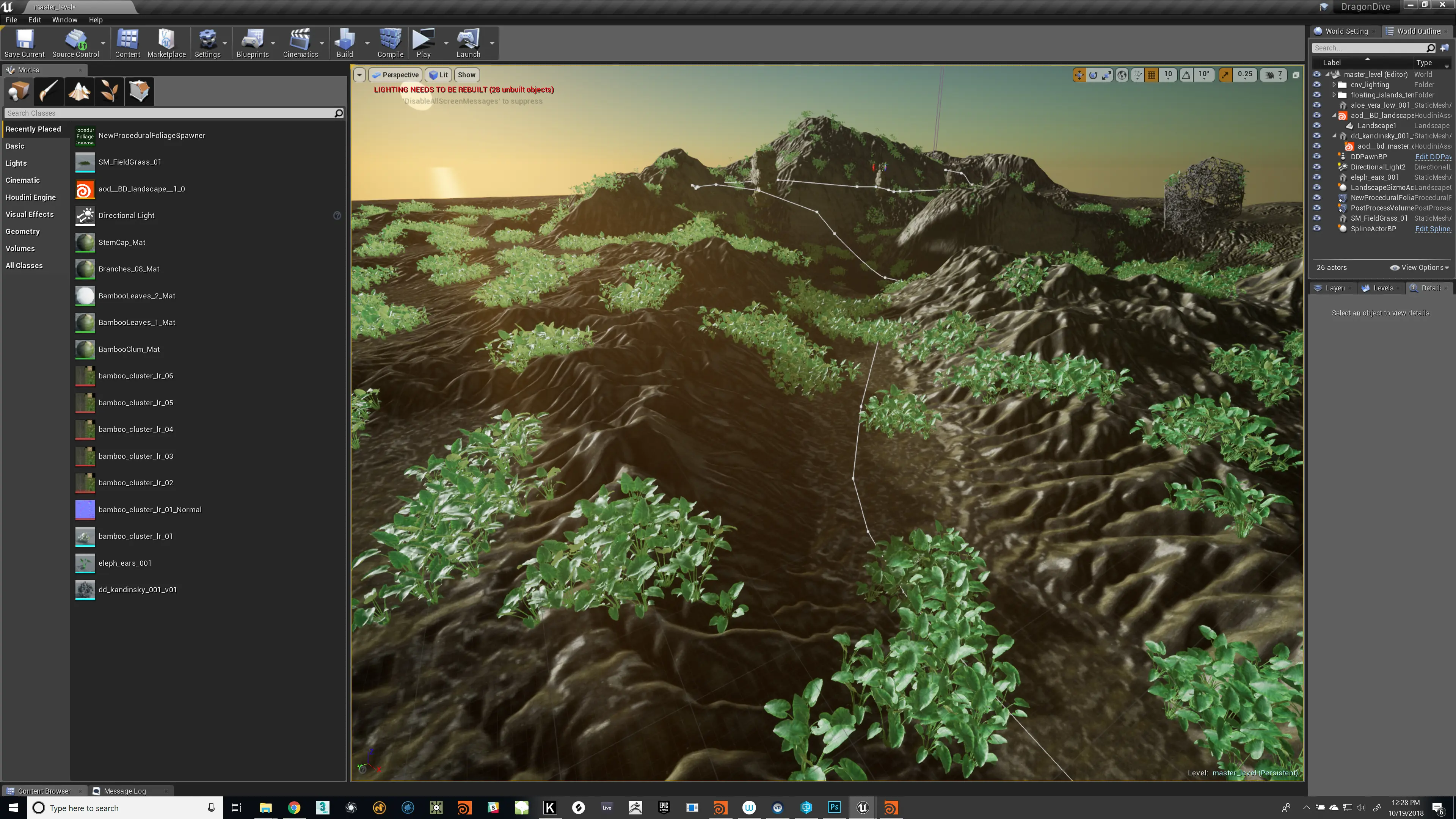Switch to World Settings tab

pyautogui.click(x=1346, y=31)
